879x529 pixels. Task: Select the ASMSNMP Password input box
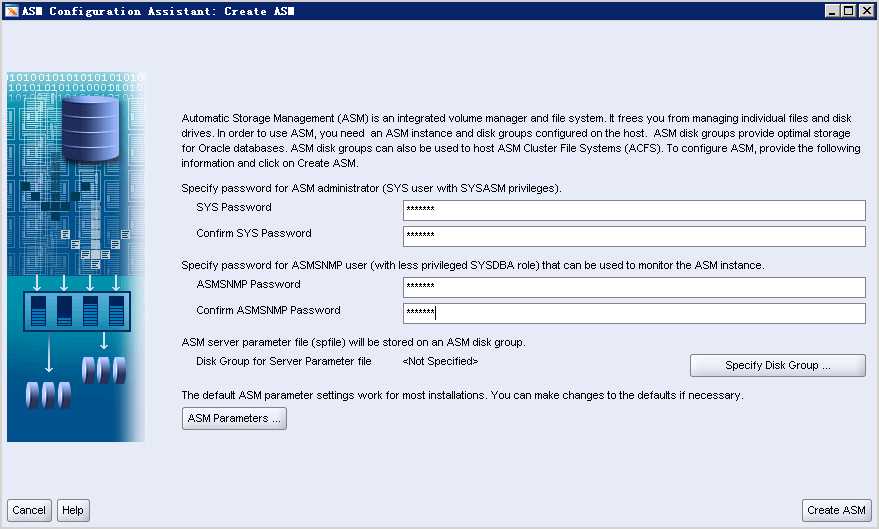633,288
